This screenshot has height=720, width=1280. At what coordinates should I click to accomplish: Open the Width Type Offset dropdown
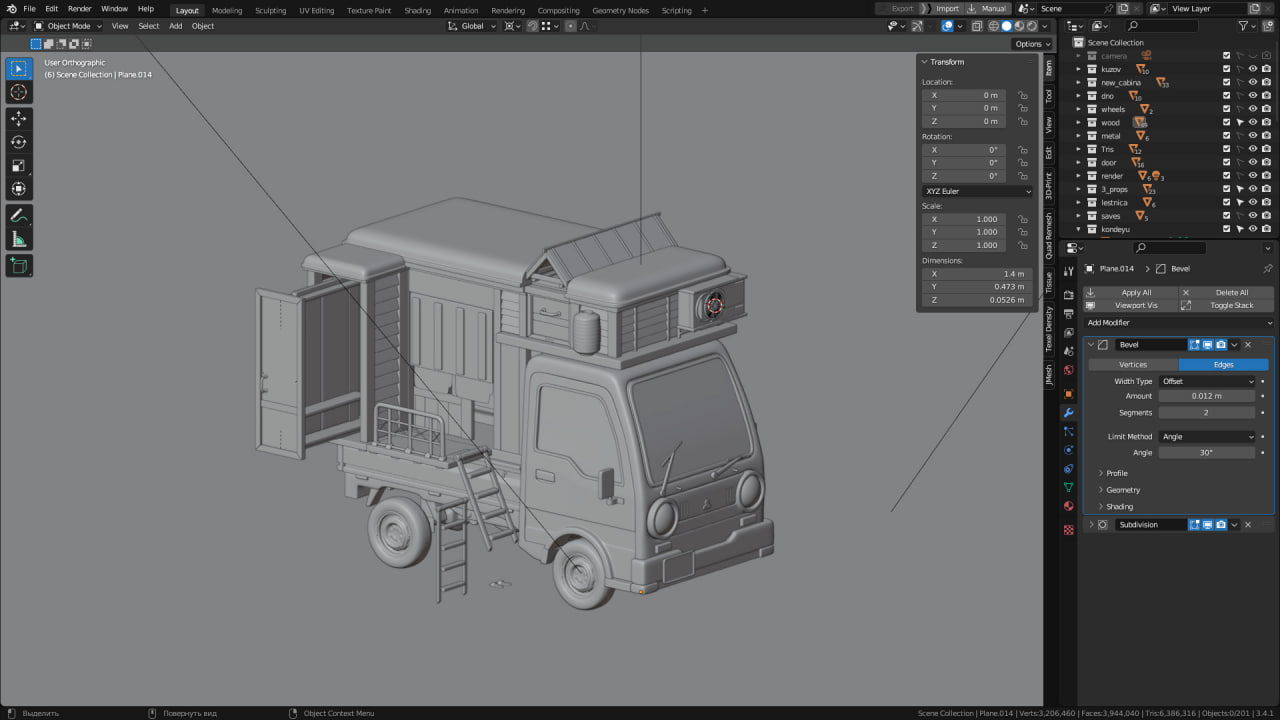1207,381
